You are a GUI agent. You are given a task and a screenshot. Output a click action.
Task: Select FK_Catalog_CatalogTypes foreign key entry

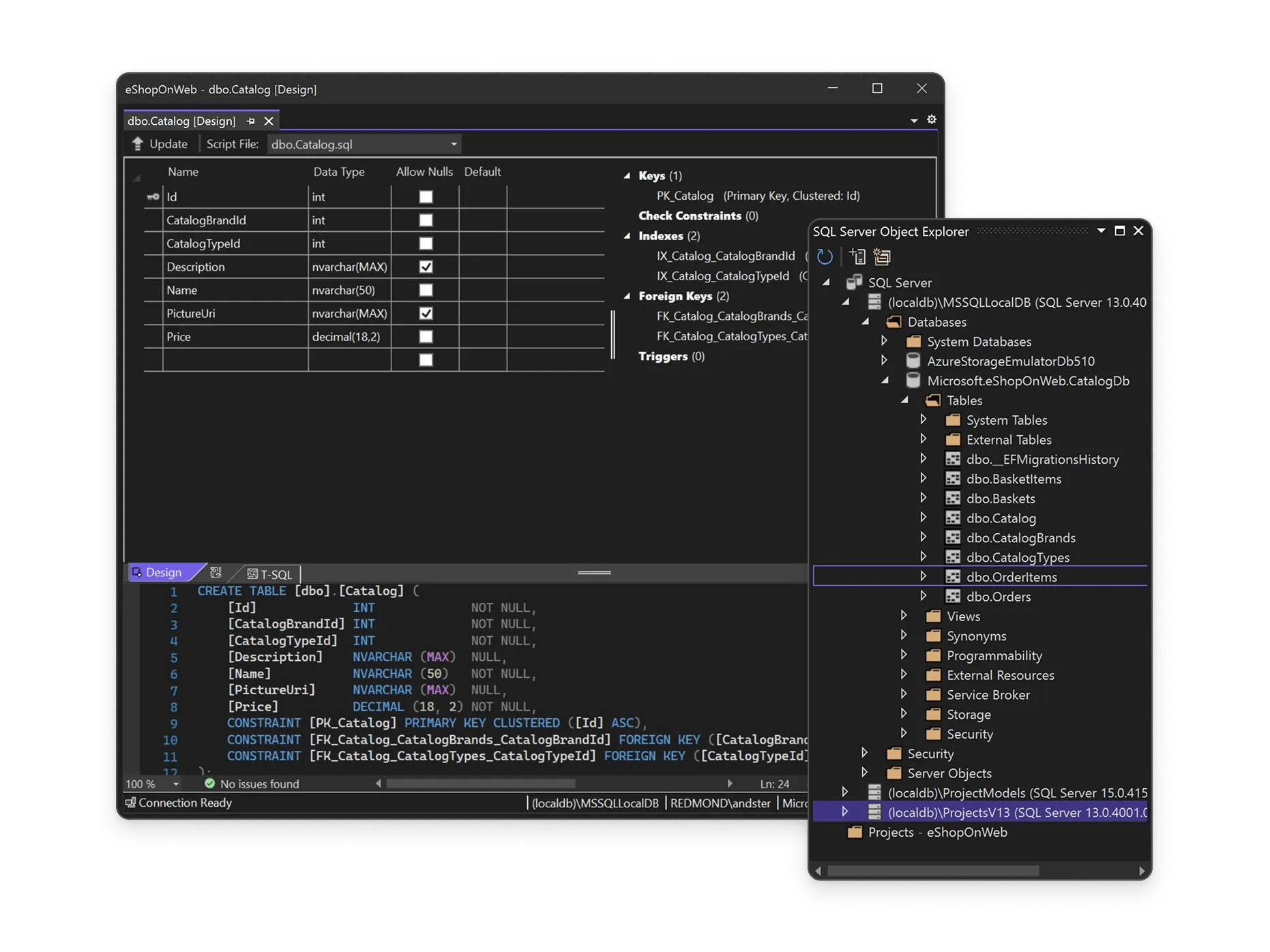(x=731, y=336)
